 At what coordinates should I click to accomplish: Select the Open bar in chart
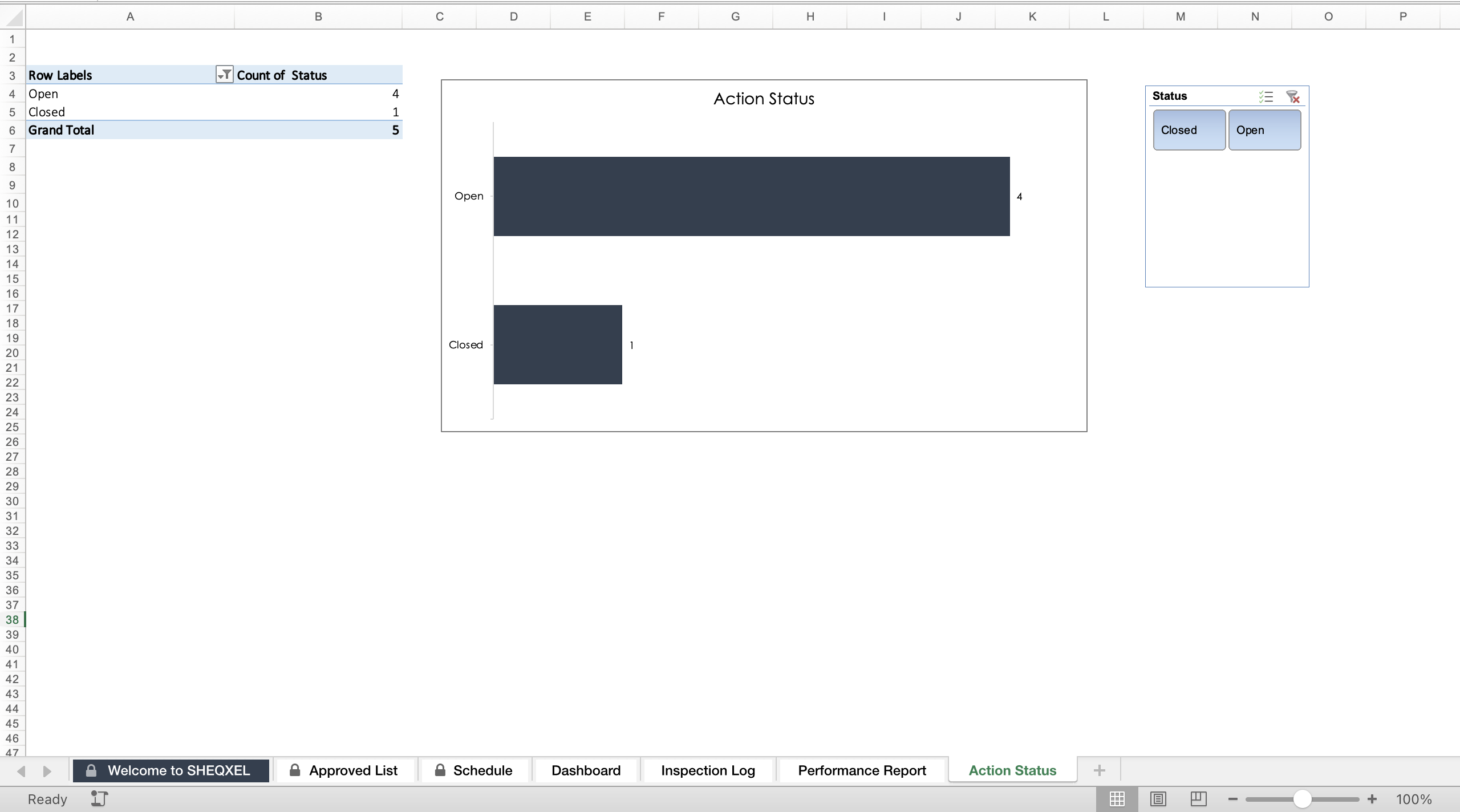pyautogui.click(x=752, y=196)
